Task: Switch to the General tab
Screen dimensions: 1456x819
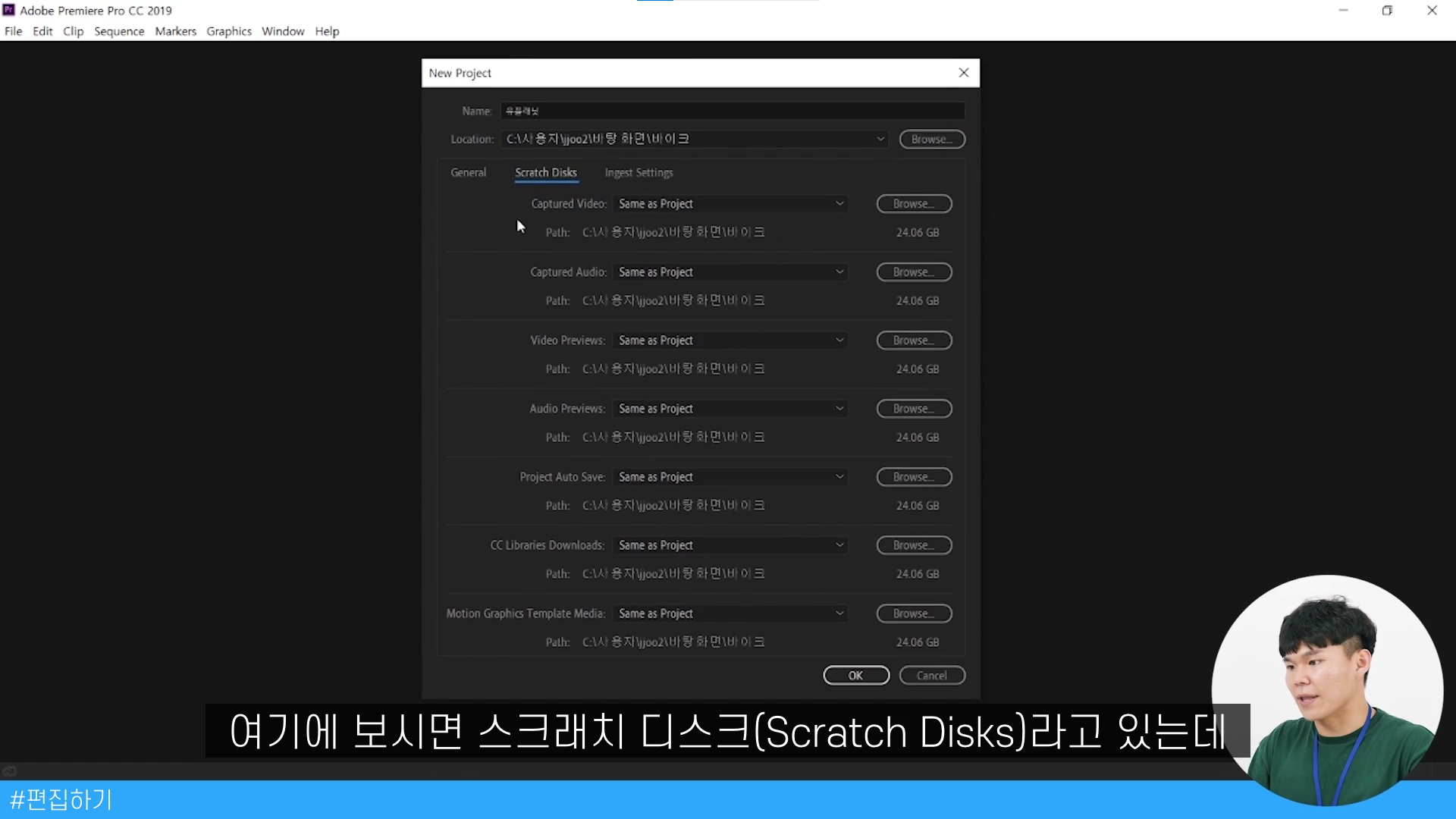Action: click(469, 173)
